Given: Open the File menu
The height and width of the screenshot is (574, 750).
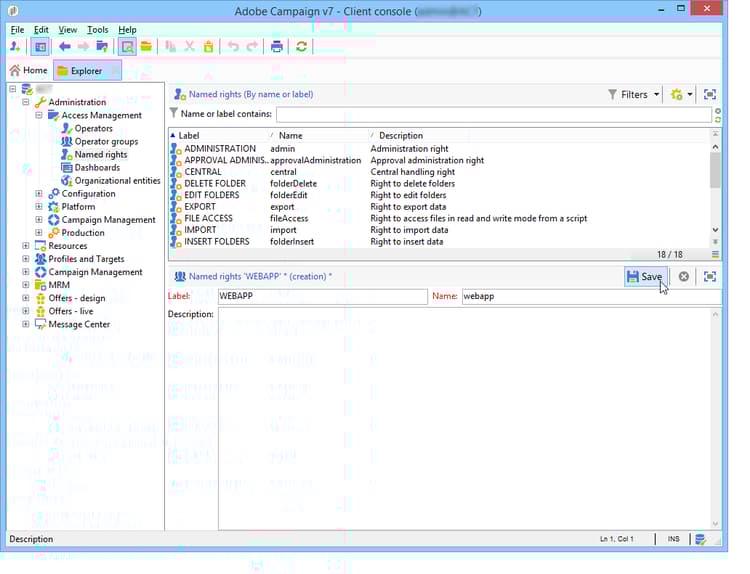Looking at the screenshot, I should click(x=17, y=30).
